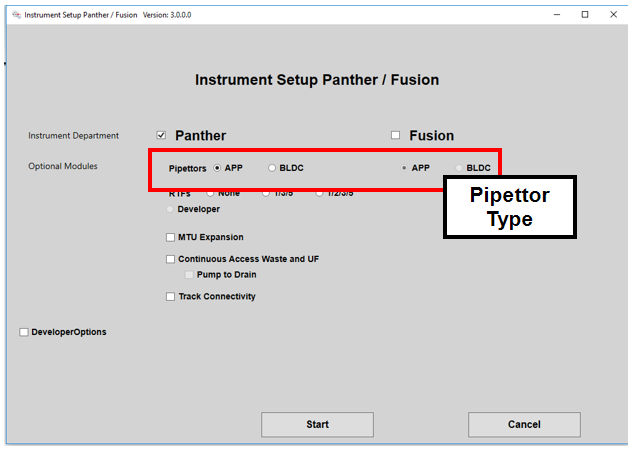
Task: Pick the 1/3/5 RTFs option
Action: (x=266, y=193)
